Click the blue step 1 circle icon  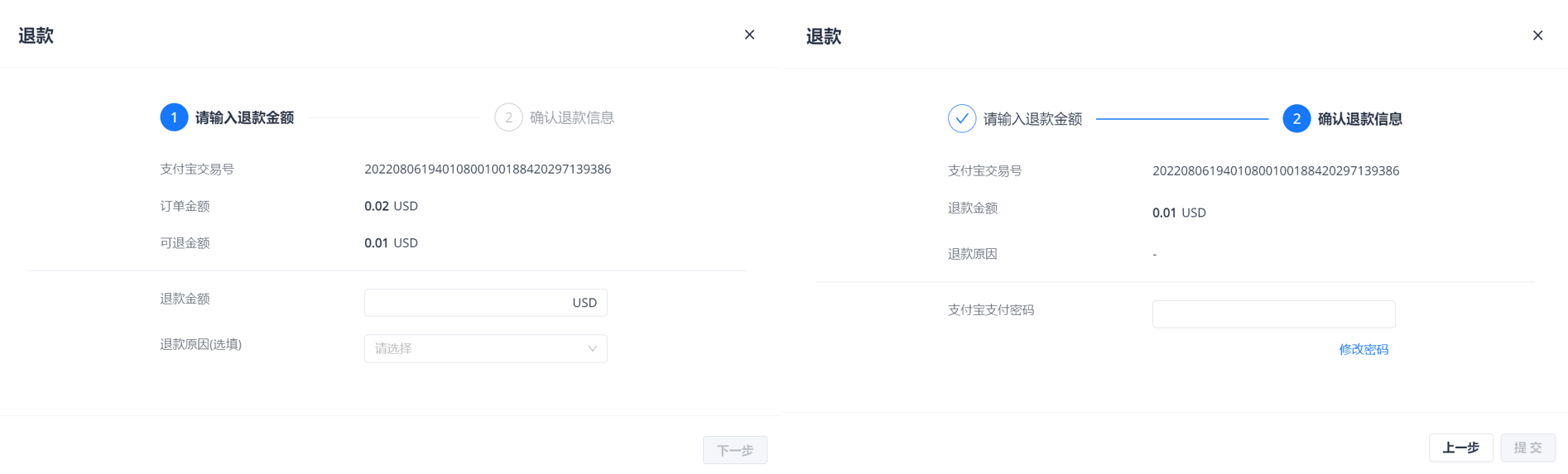point(174,117)
